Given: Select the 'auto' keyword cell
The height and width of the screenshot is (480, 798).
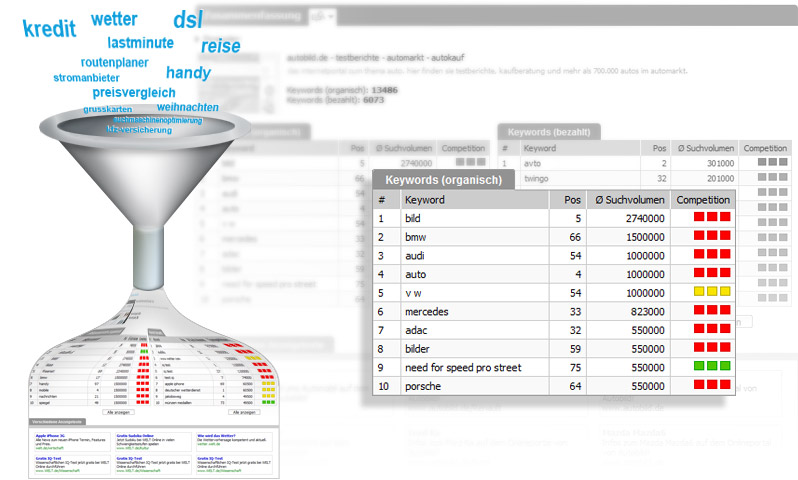Looking at the screenshot, I should (x=415, y=274).
